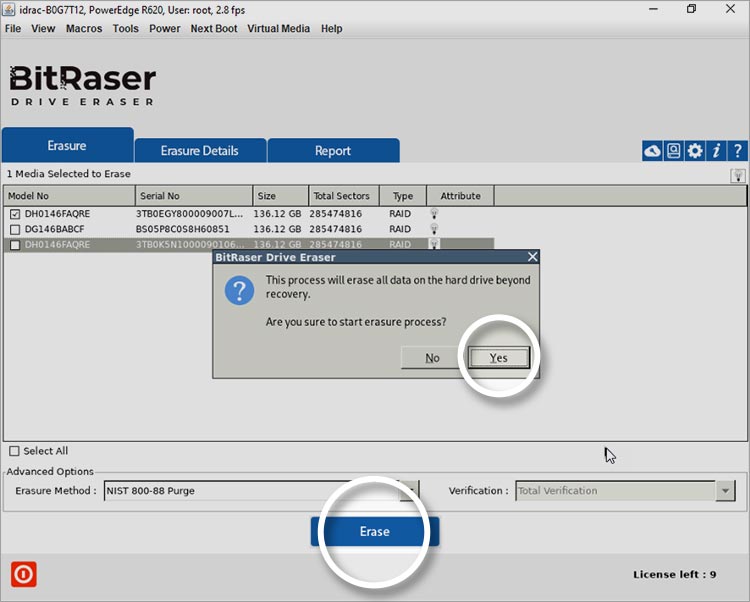The image size is (750, 602).
Task: Check the DG146BABCF drive checkbox
Action: pyautogui.click(x=15, y=229)
